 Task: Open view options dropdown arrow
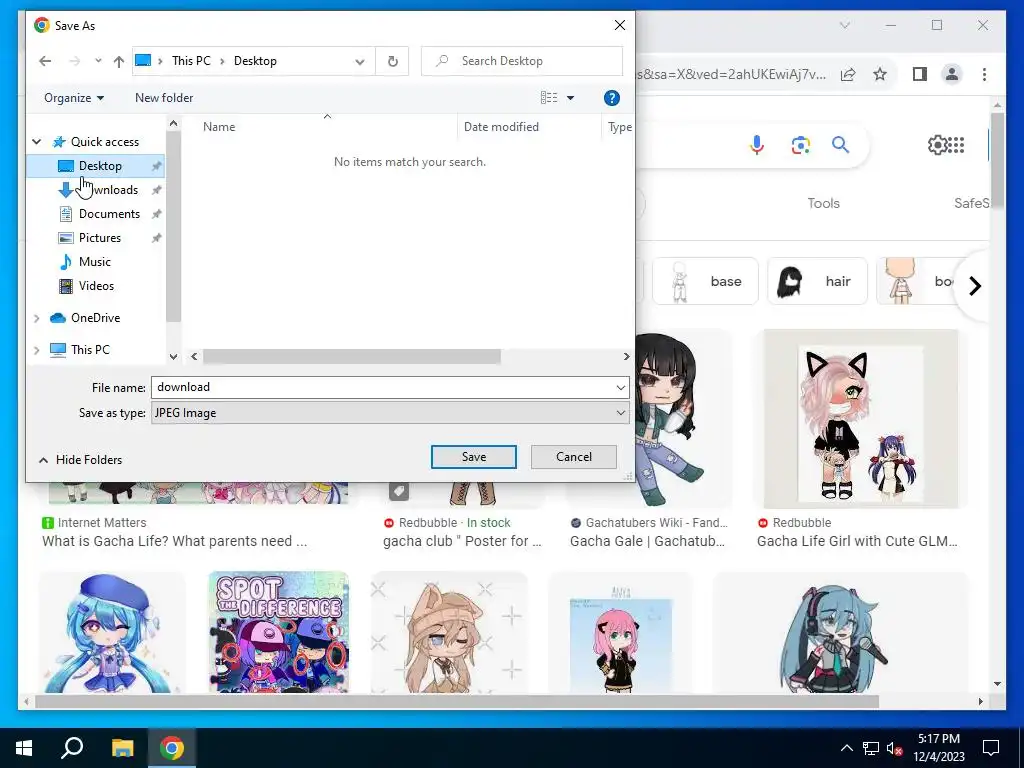(570, 98)
